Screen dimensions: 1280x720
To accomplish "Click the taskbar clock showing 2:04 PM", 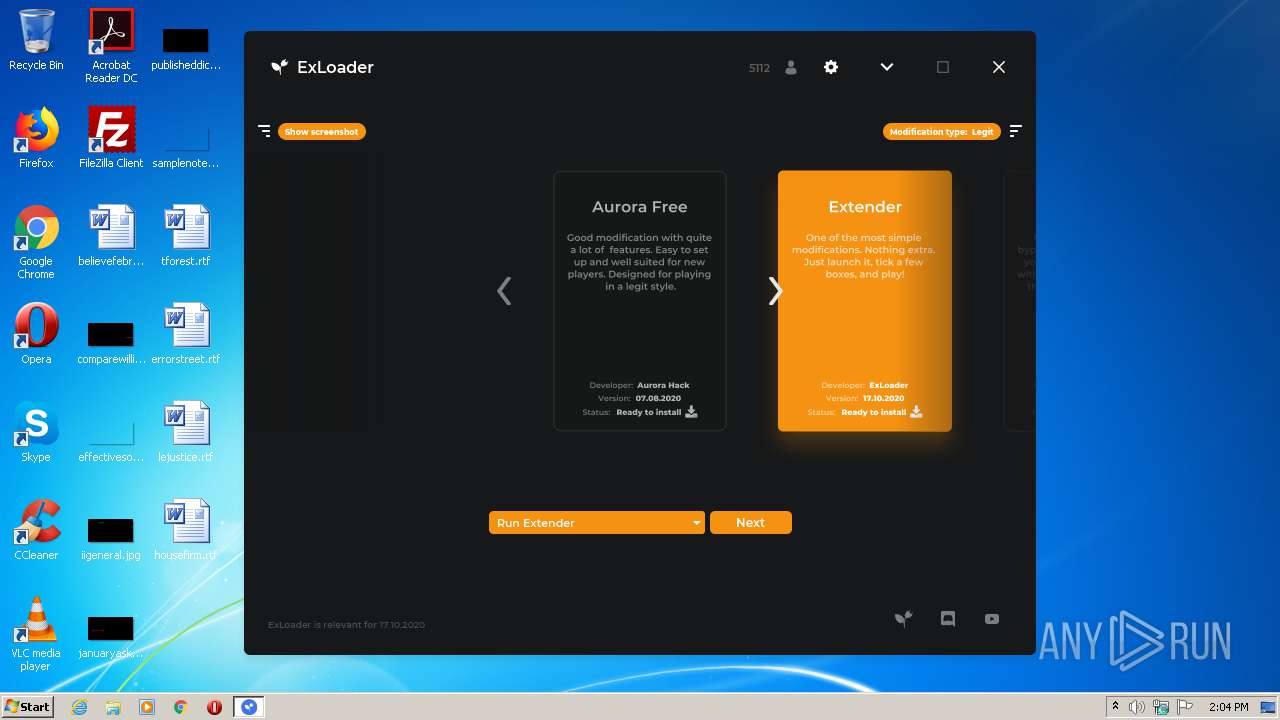I will click(x=1228, y=707).
